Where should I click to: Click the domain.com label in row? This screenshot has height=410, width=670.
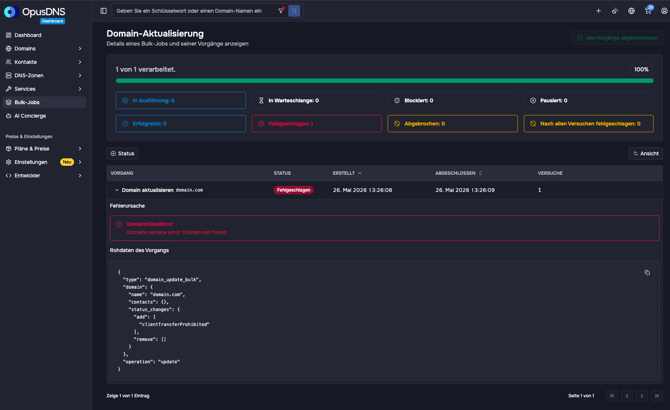point(189,190)
